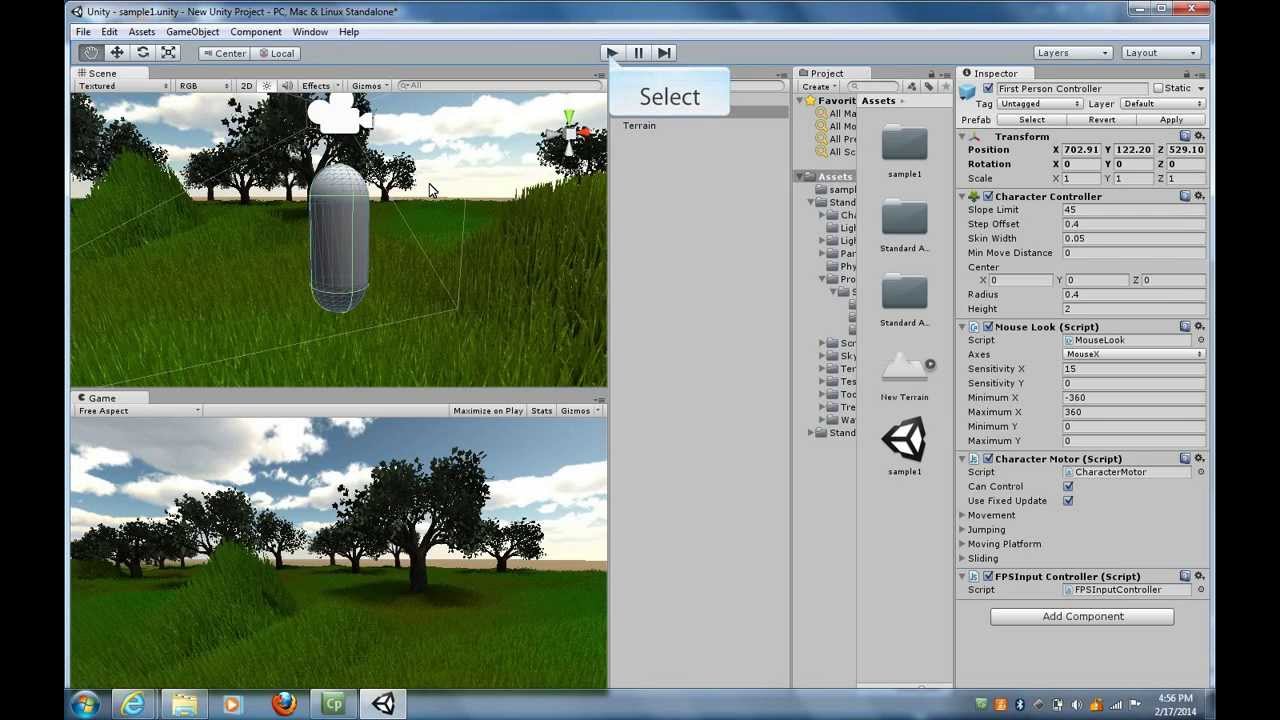
Task: Click the Prefab Select button
Action: coord(1031,120)
